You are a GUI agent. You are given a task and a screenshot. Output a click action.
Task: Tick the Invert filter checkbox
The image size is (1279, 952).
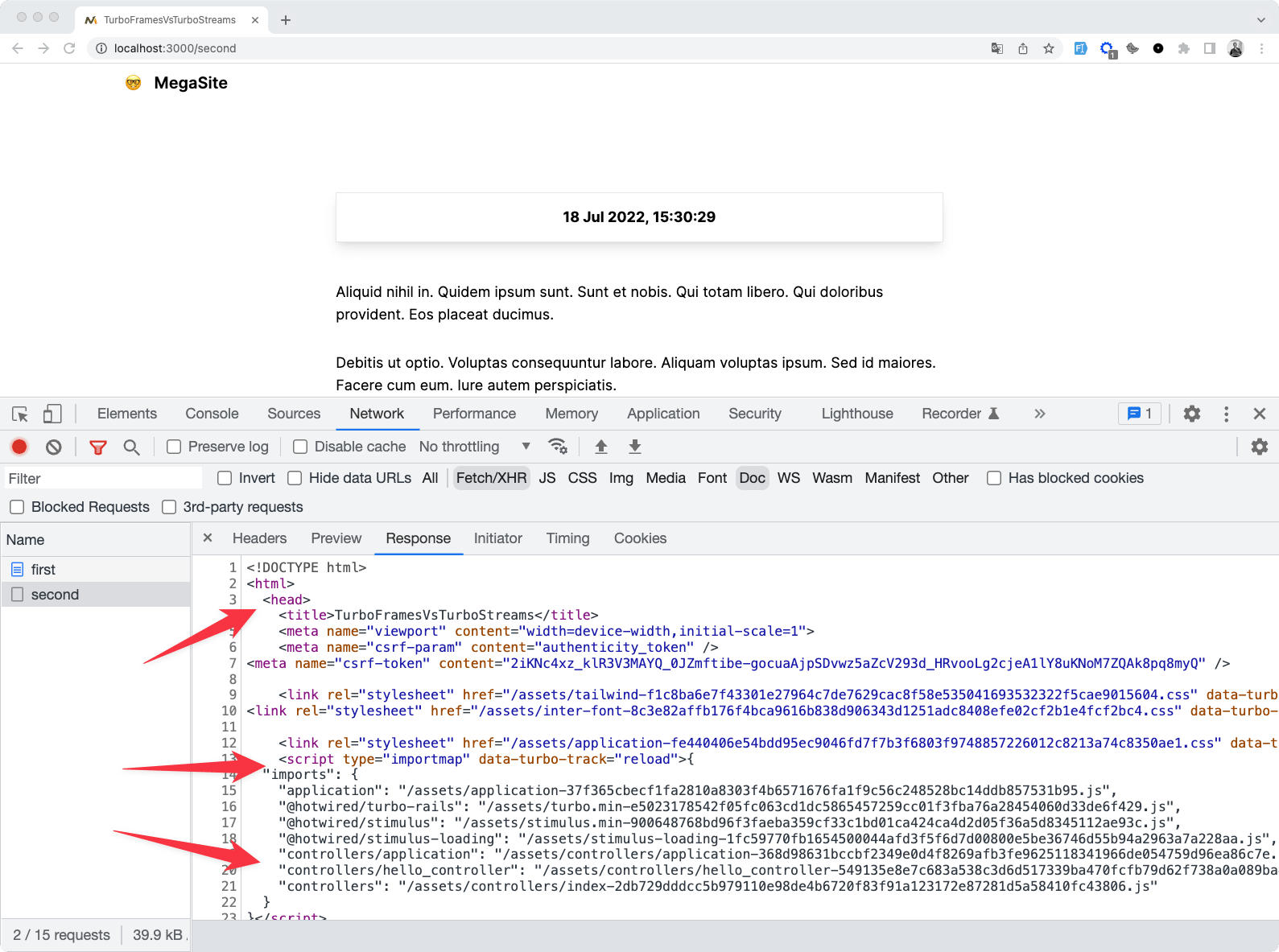tap(225, 478)
